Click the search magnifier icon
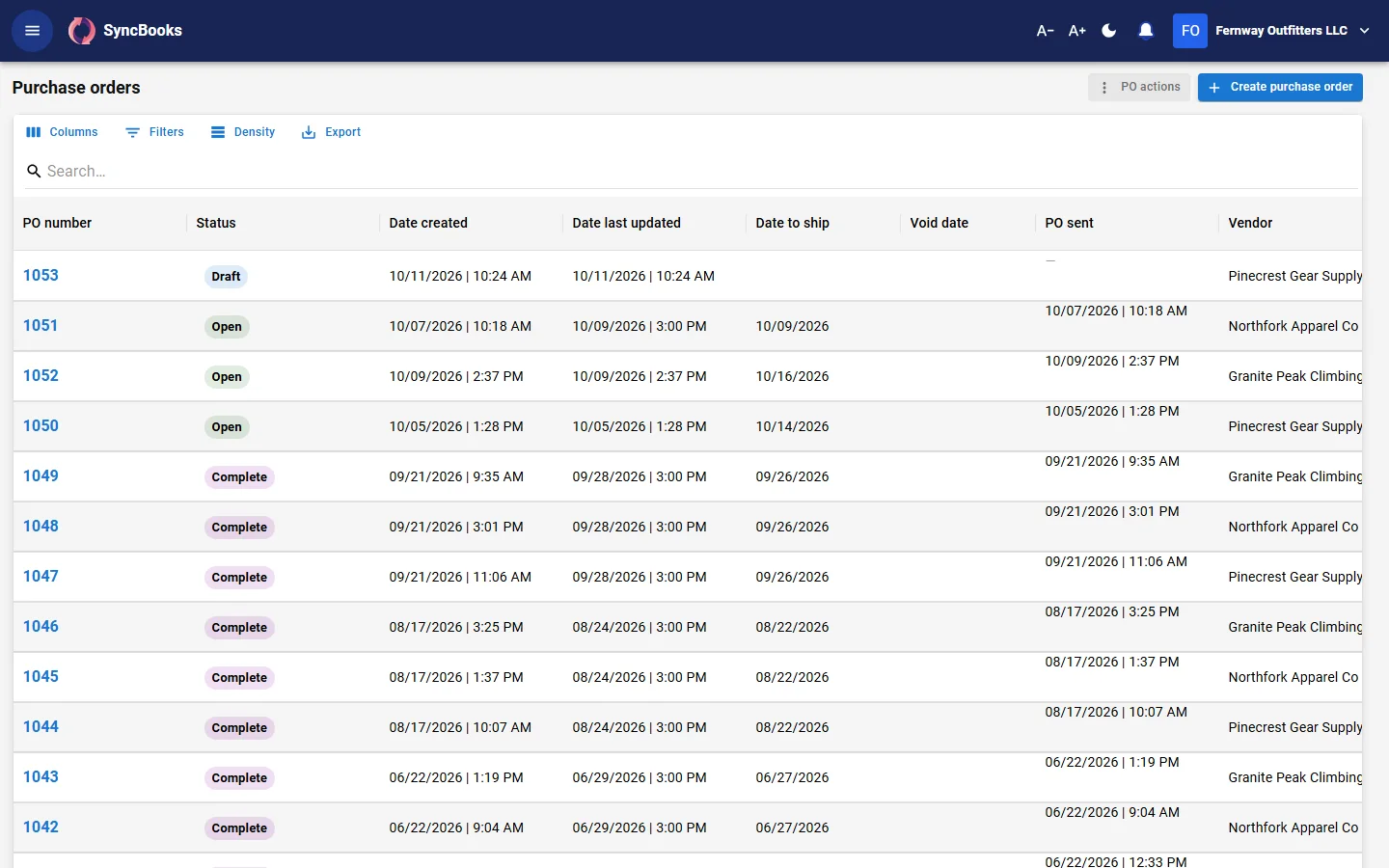The image size is (1389, 868). (34, 171)
